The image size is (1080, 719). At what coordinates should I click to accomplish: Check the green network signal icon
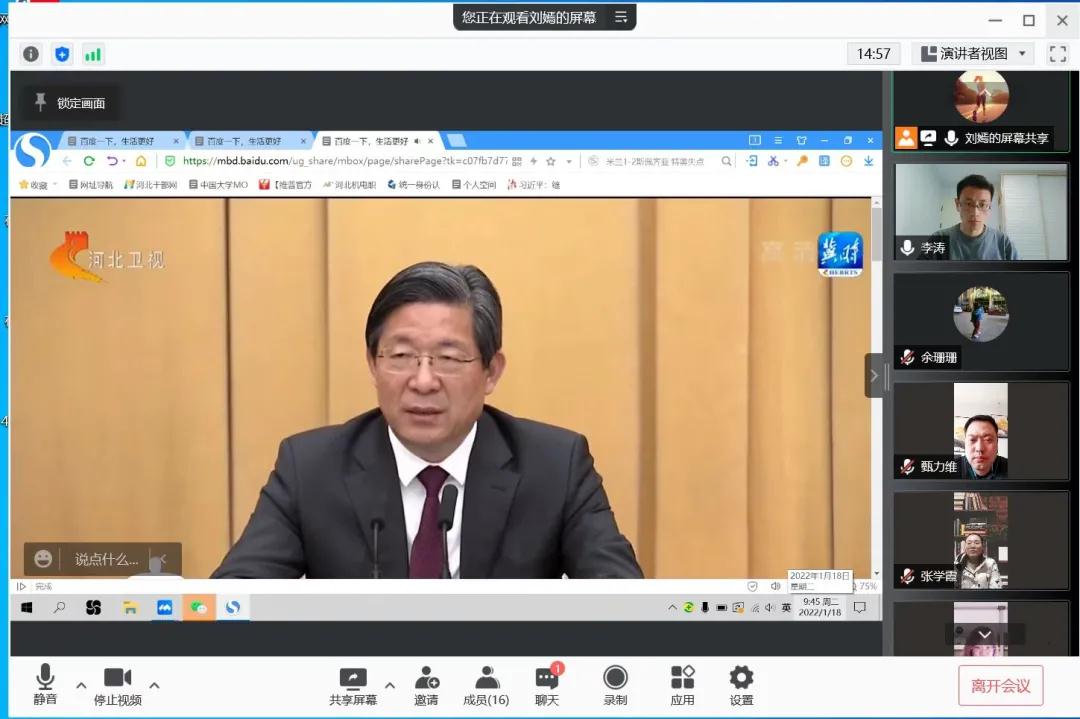click(93, 54)
